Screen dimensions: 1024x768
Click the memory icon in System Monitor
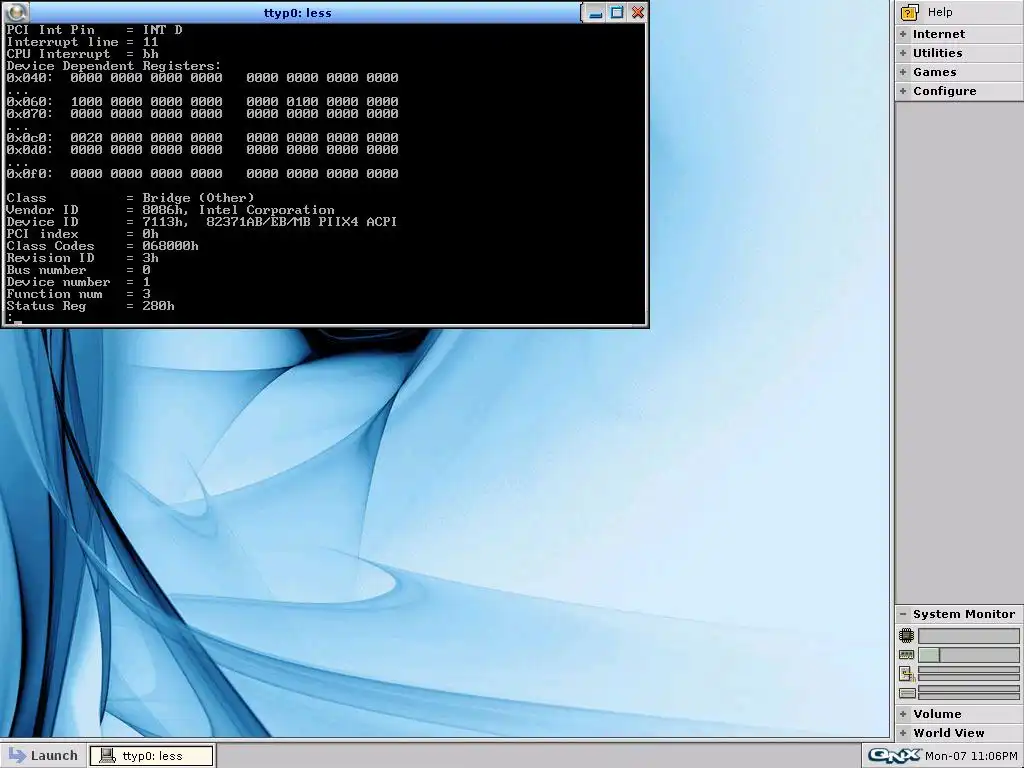pos(906,654)
